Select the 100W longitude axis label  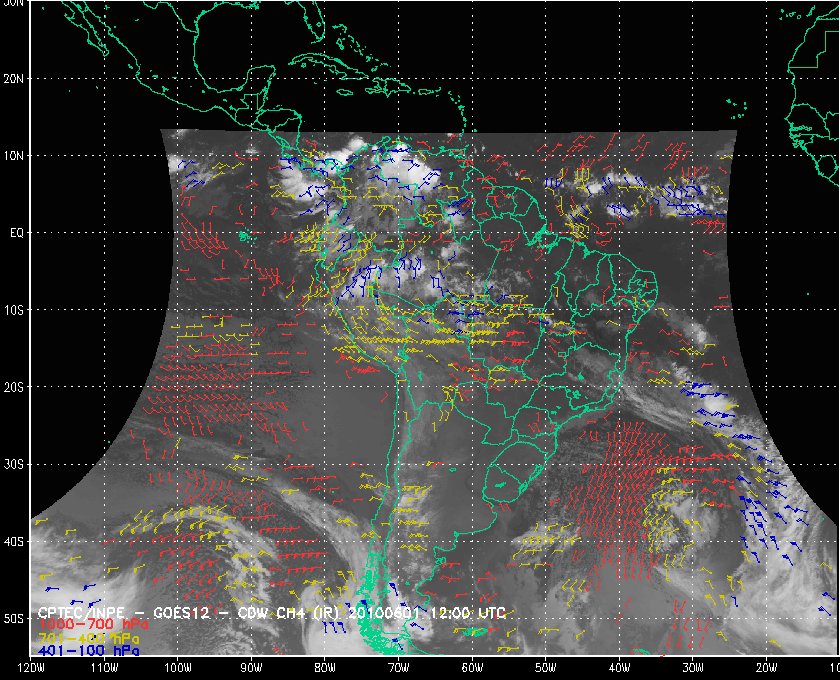click(x=177, y=668)
